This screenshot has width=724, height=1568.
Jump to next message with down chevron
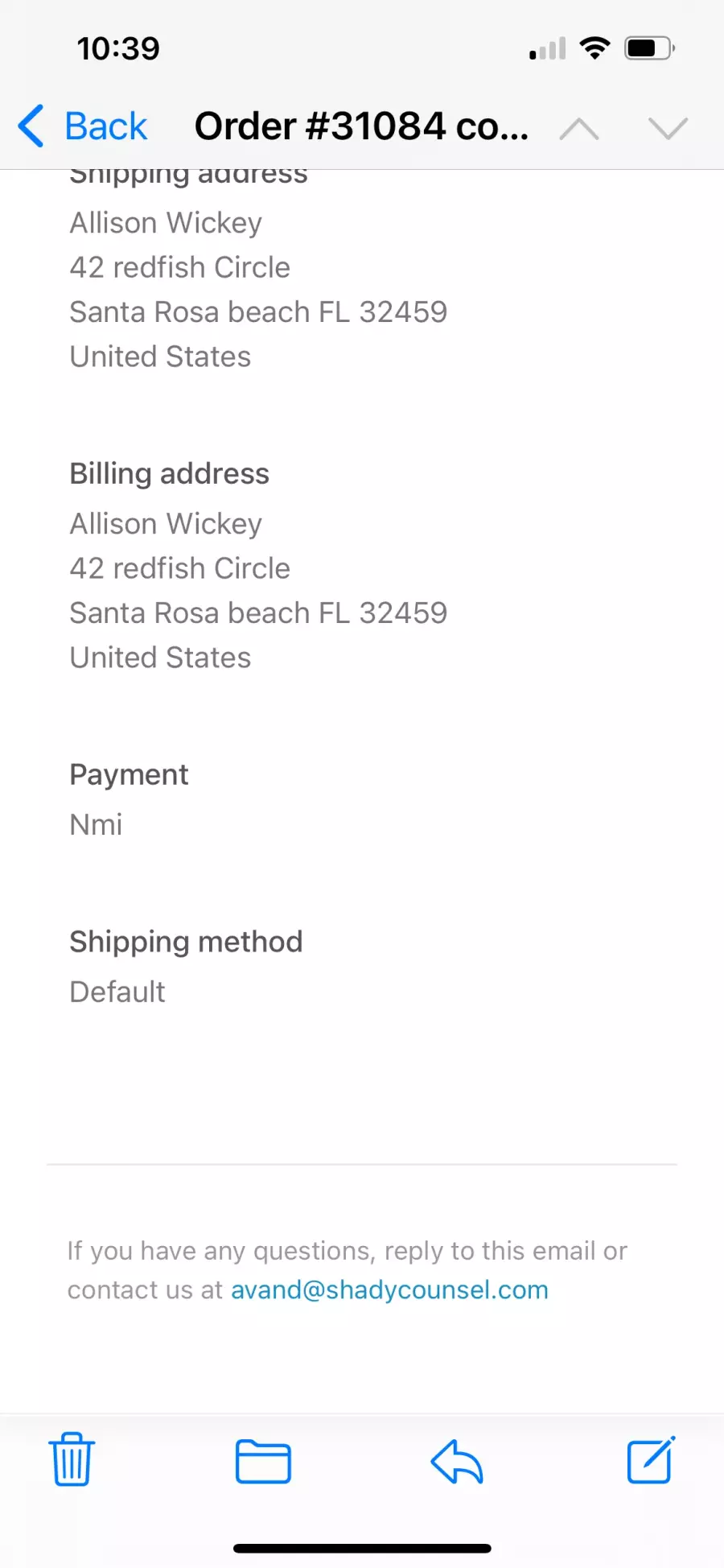pyautogui.click(x=668, y=128)
